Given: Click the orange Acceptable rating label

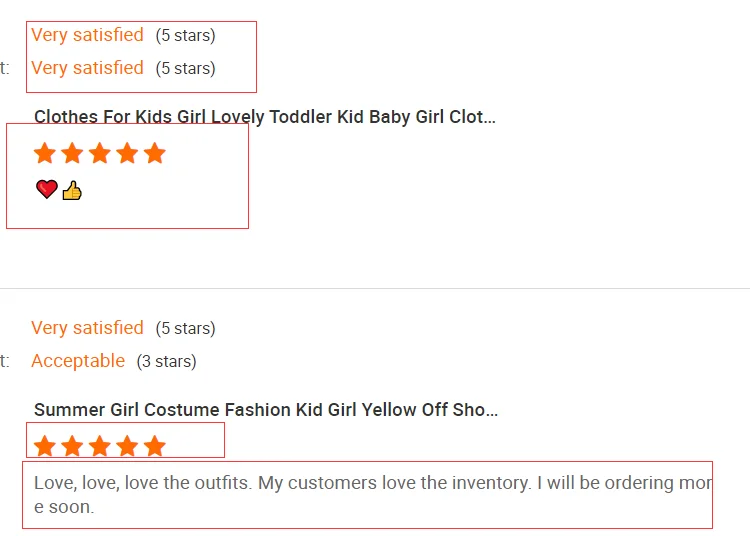Looking at the screenshot, I should (78, 361).
